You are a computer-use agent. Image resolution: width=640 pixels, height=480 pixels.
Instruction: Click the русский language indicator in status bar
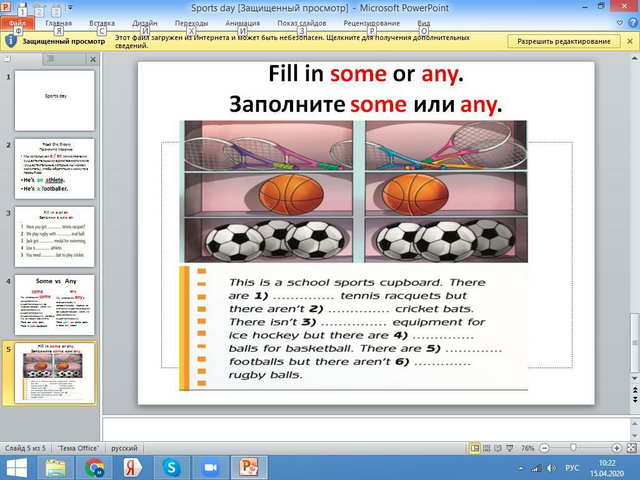[x=124, y=448]
